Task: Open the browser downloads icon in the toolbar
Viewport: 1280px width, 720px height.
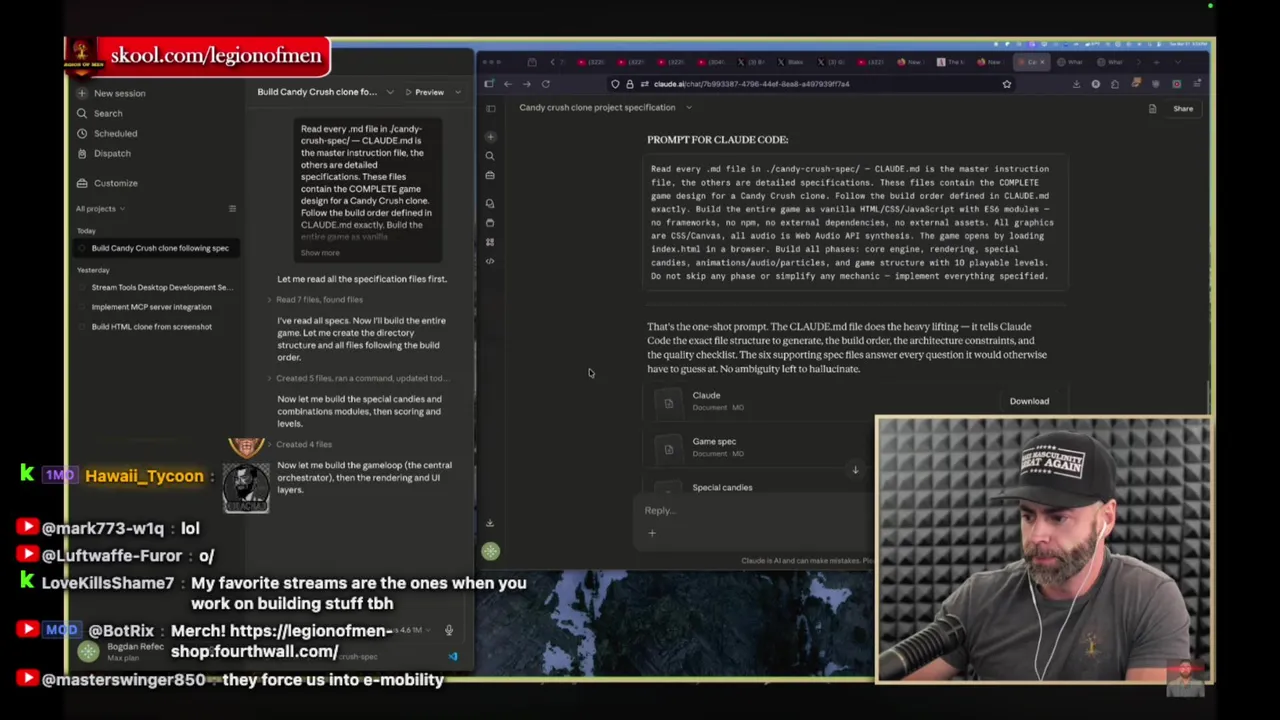Action: (1076, 84)
